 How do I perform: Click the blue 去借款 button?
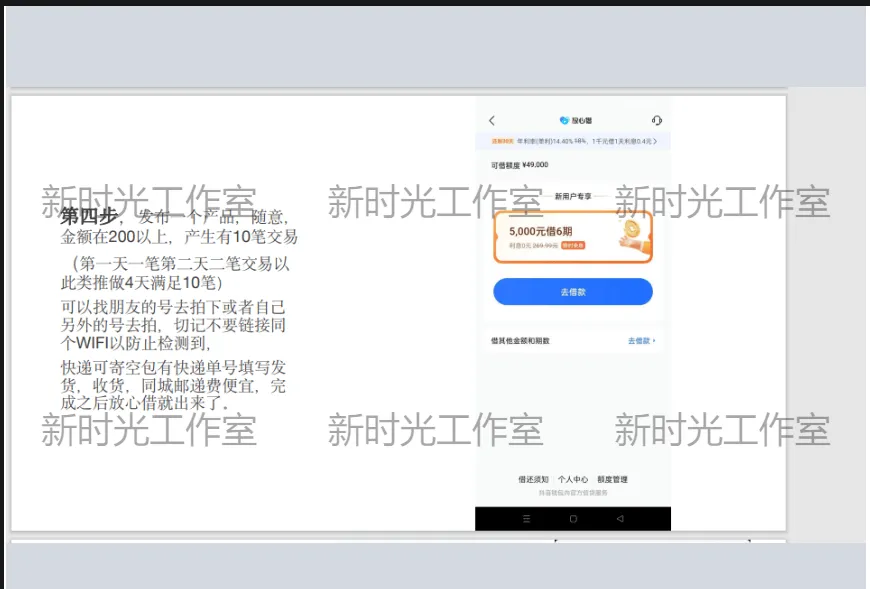coord(573,292)
